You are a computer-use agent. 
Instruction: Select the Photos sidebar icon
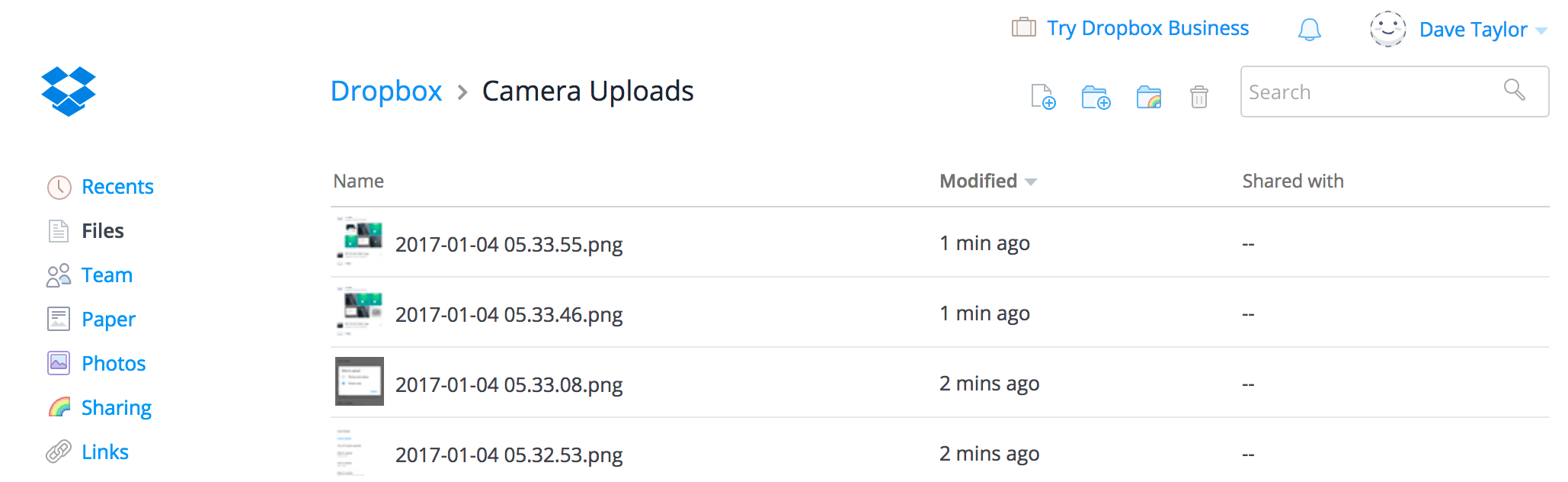click(x=58, y=363)
